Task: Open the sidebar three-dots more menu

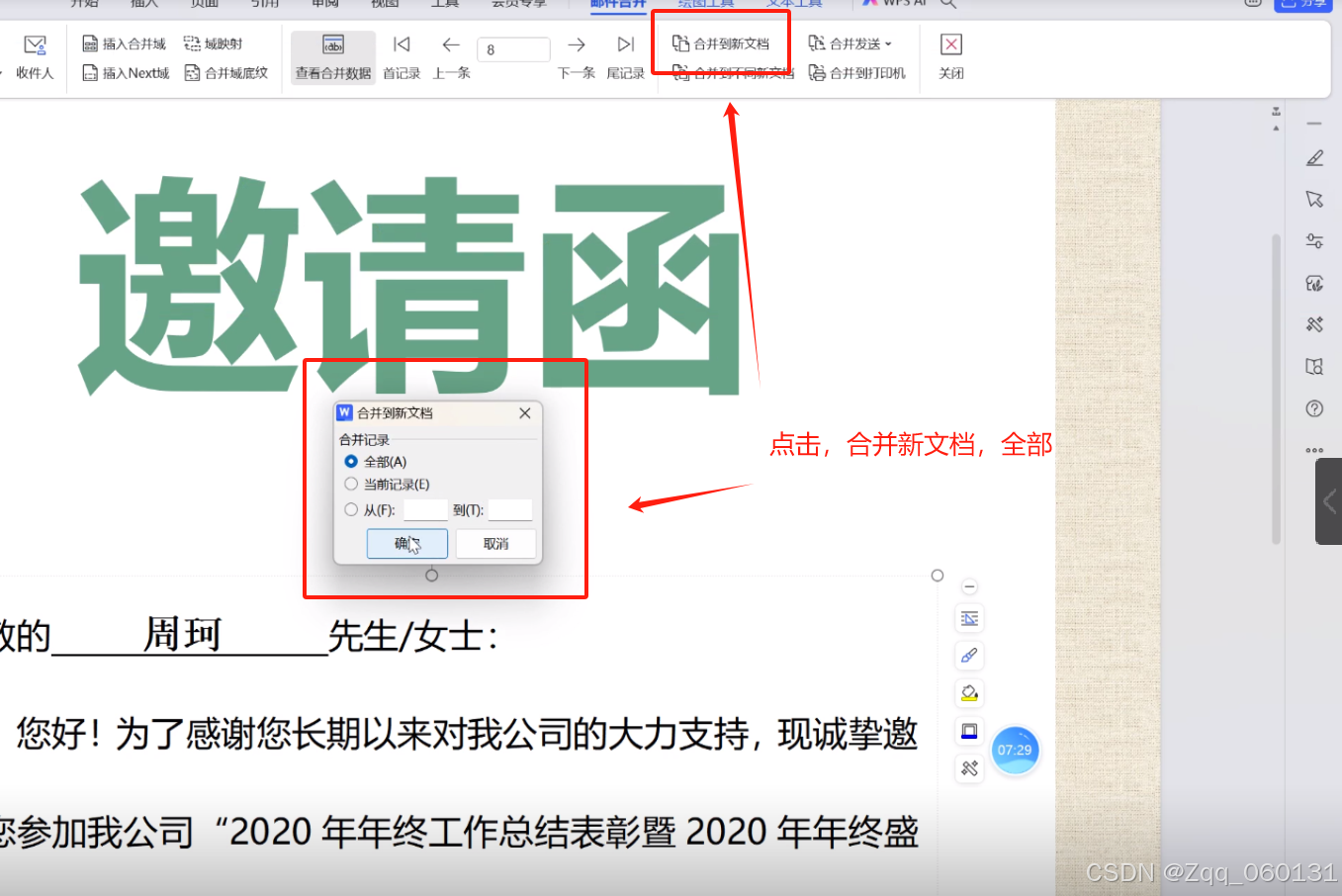Action: click(1314, 450)
